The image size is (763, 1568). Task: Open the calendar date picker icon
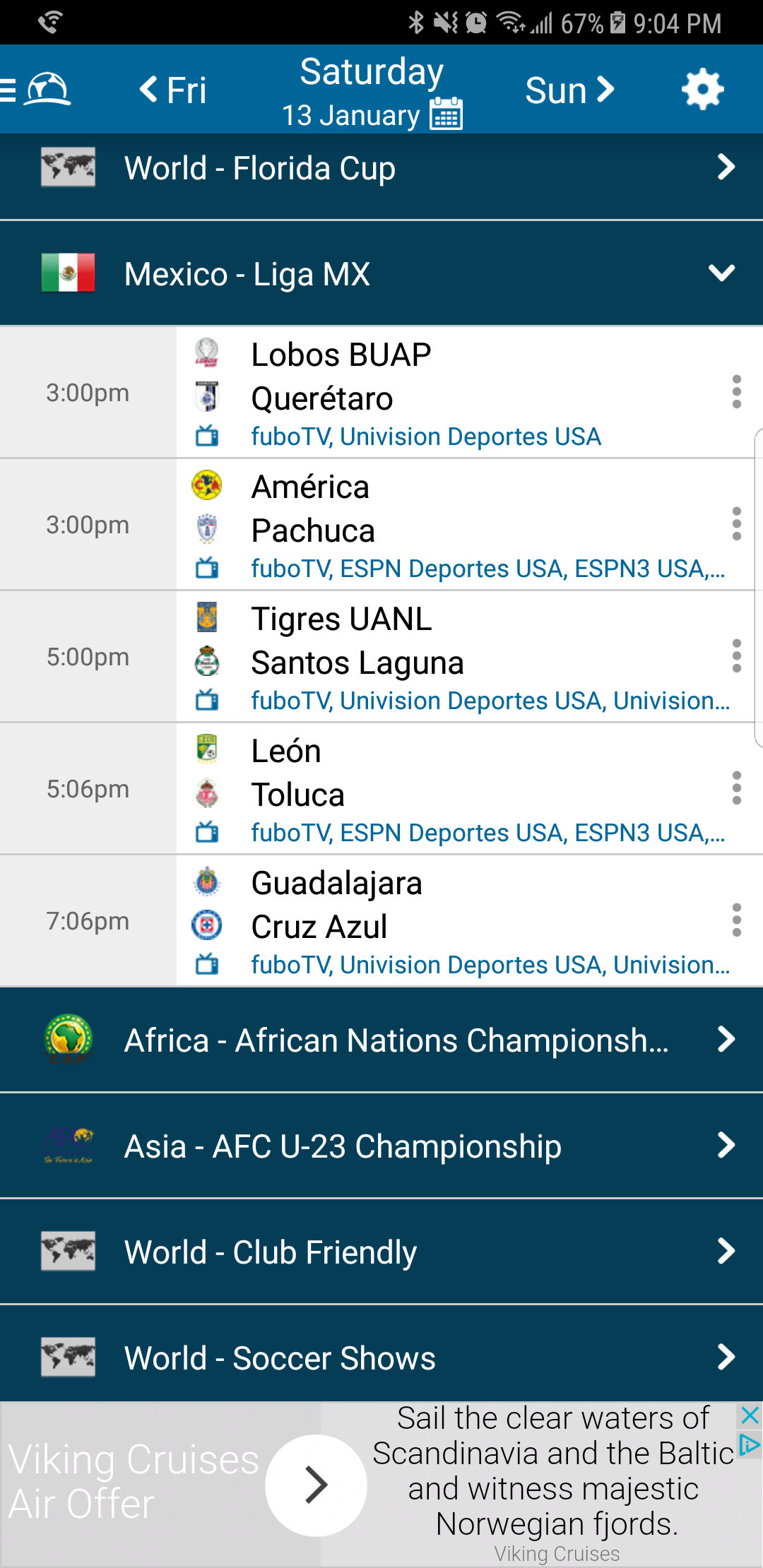pos(446,114)
